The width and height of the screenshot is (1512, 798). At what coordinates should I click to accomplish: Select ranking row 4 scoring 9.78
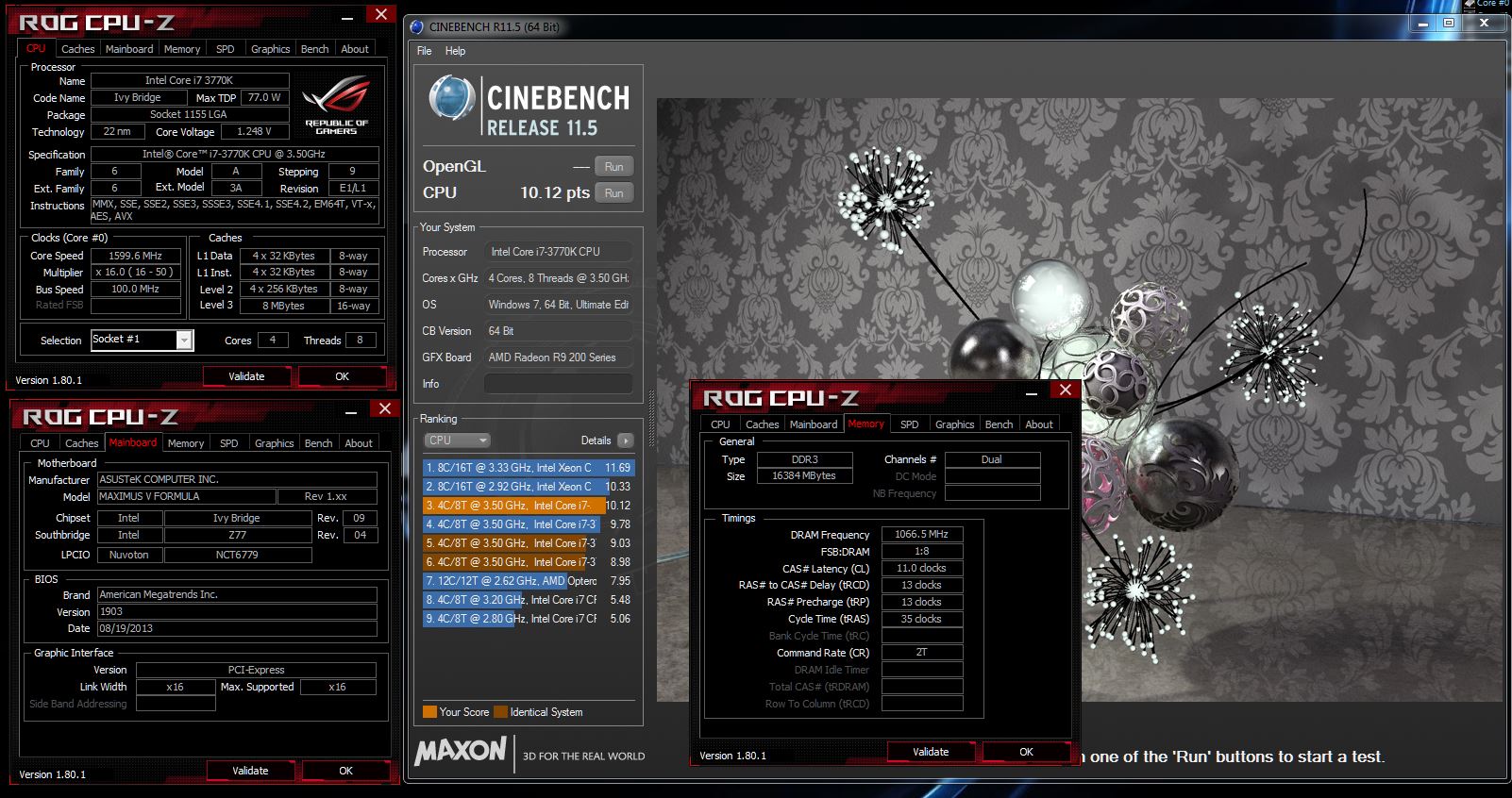pos(529,524)
